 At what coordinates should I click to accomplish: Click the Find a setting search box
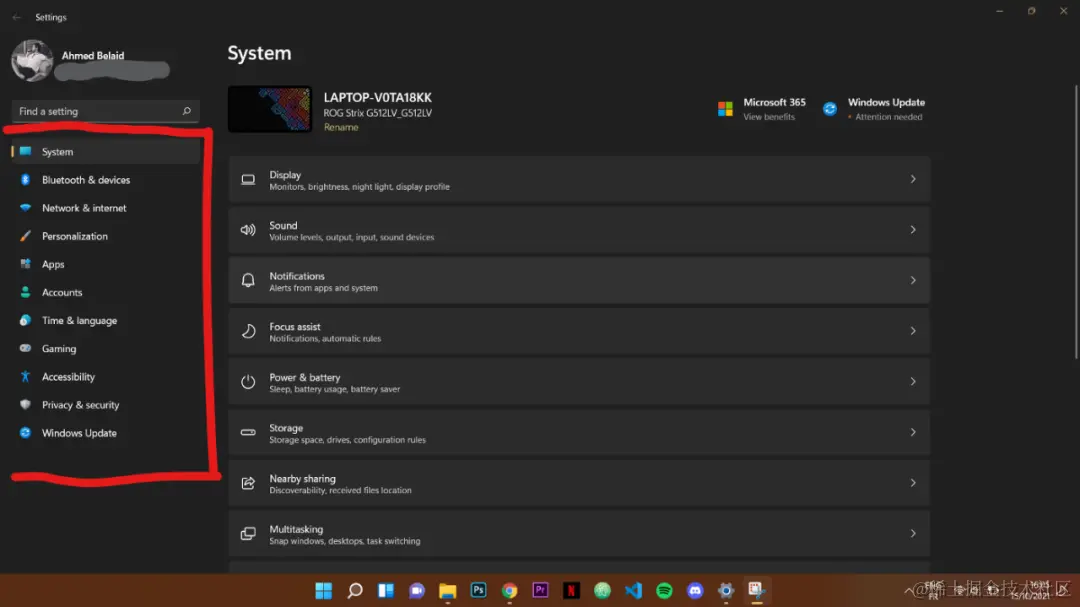[105, 111]
